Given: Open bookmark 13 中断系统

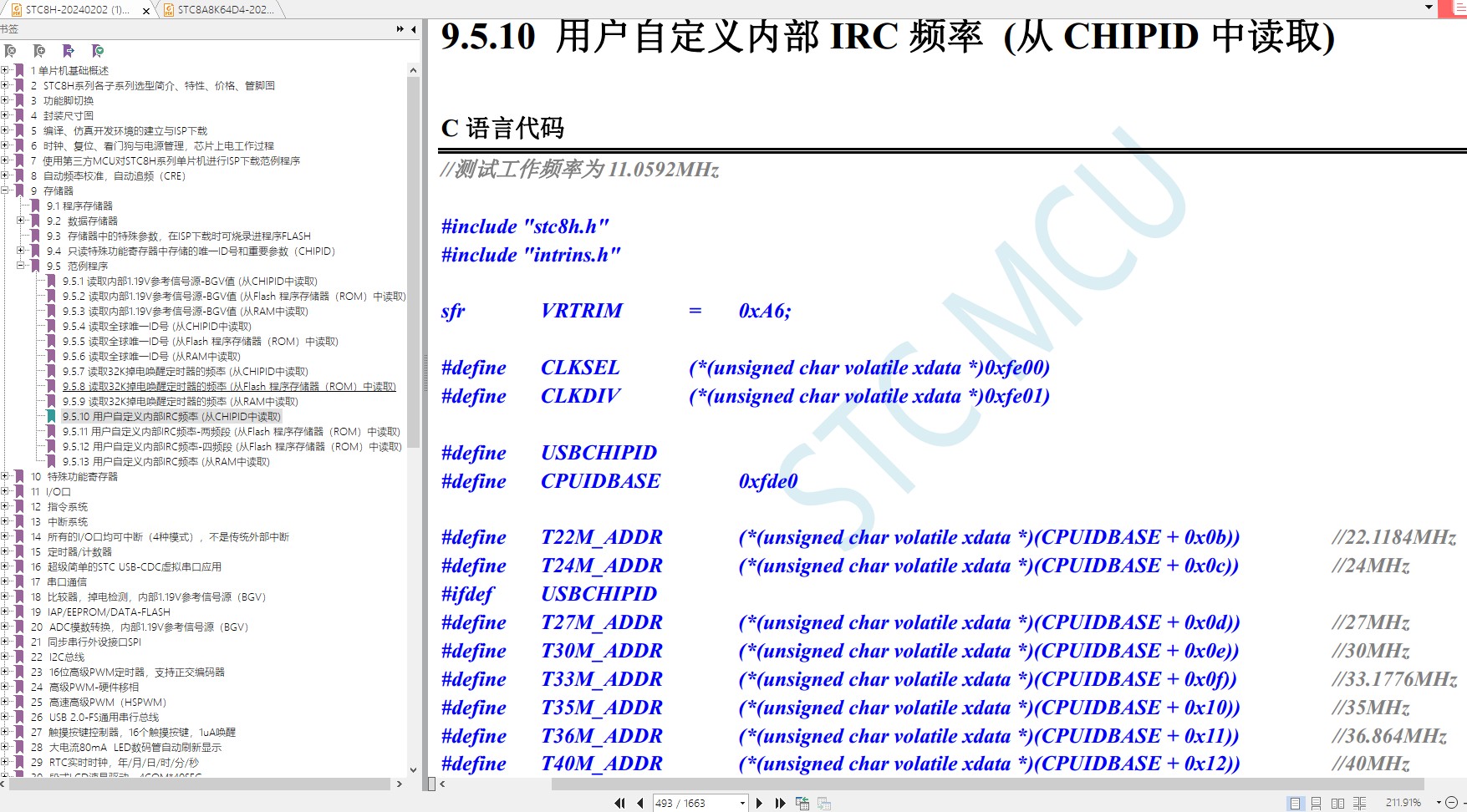Looking at the screenshot, I should point(59,522).
